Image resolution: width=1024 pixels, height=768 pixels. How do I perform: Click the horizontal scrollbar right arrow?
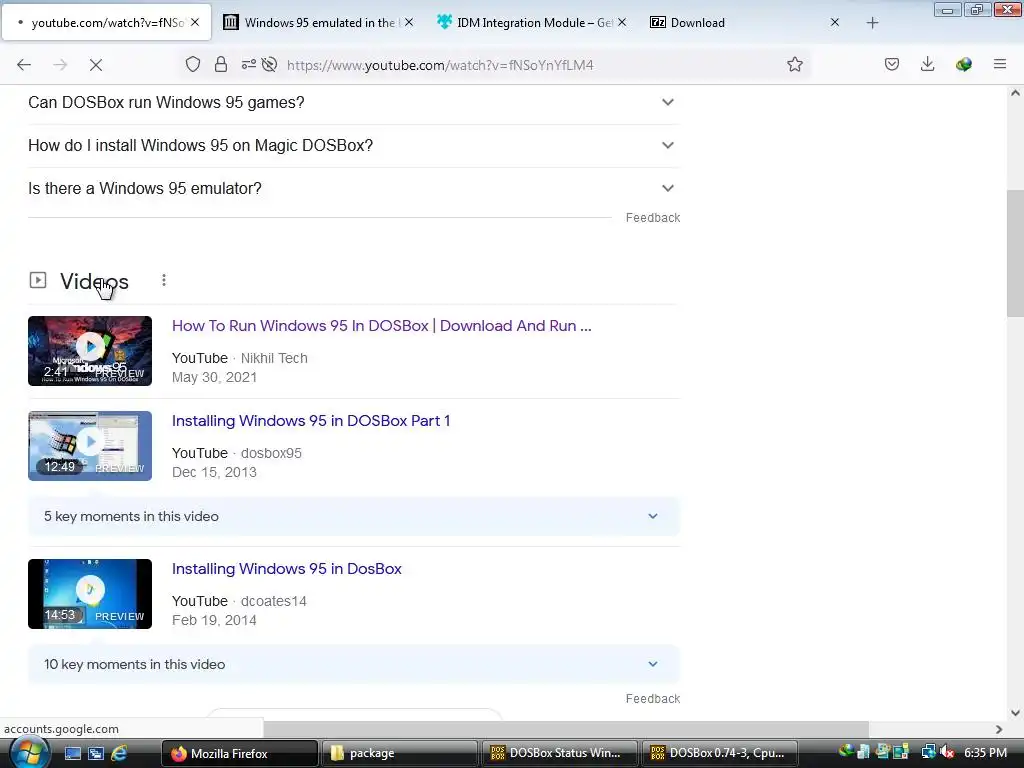coord(999,729)
